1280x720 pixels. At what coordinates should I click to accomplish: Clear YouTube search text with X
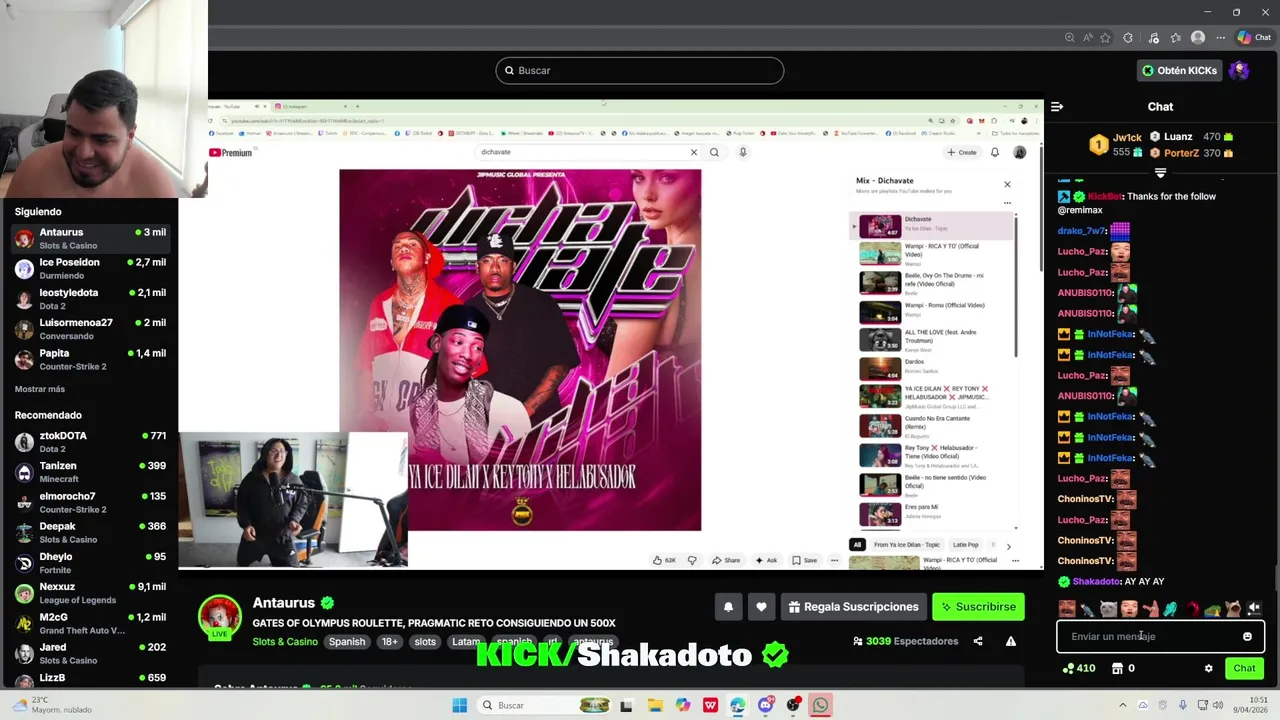coord(693,152)
